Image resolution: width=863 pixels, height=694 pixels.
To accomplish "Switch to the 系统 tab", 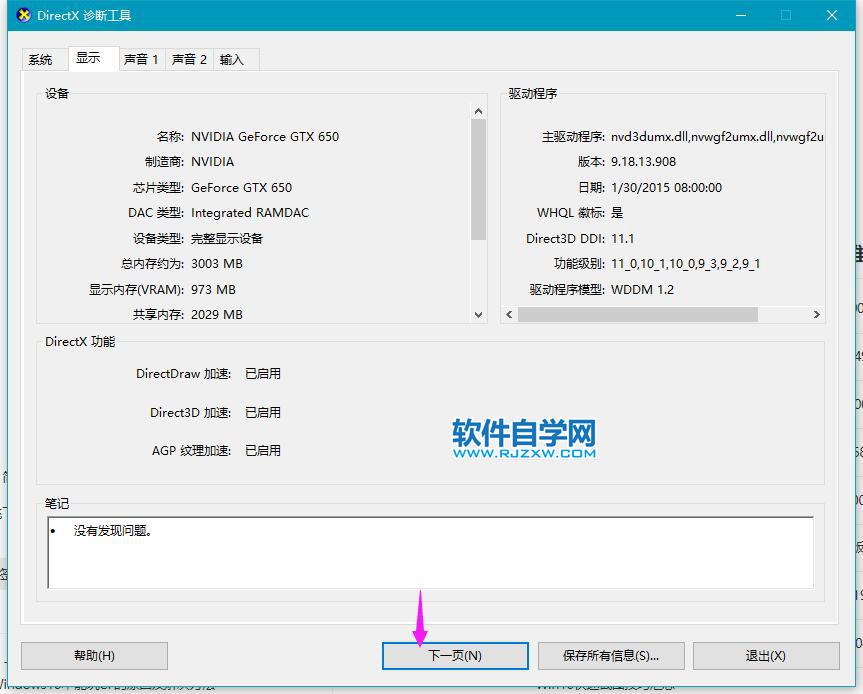I will tap(41, 60).
